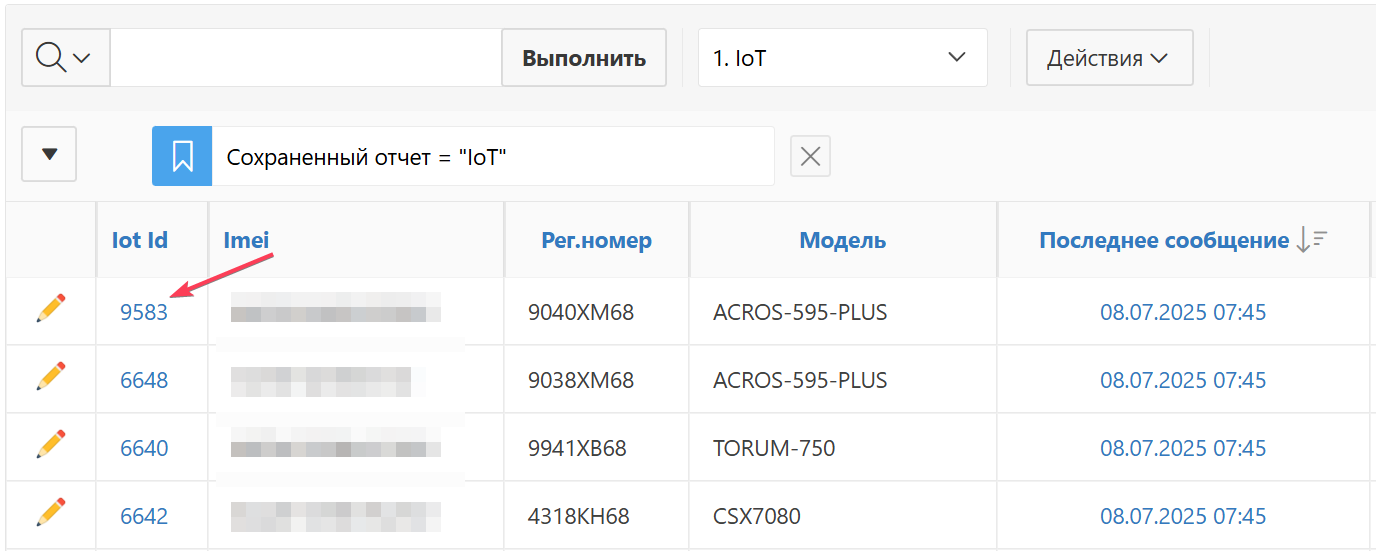Click the Модель column header

coord(842,240)
